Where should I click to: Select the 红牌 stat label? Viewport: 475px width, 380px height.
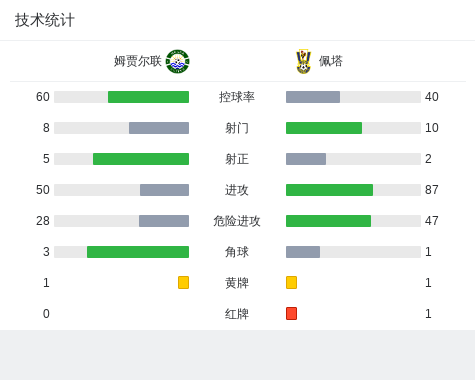[237, 314]
